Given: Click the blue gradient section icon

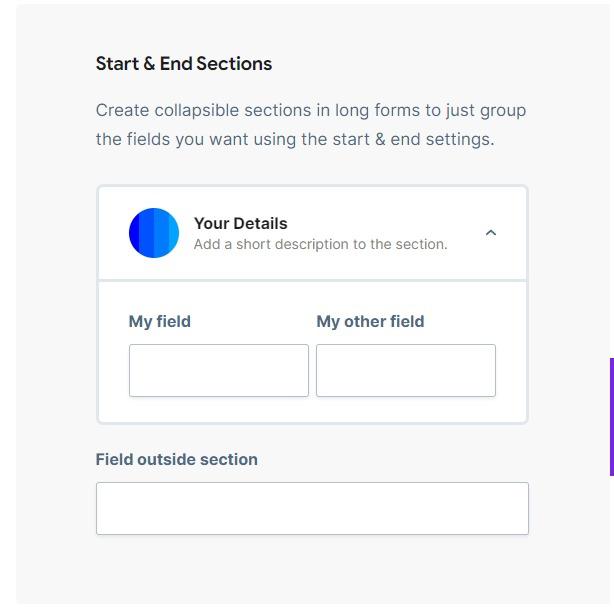Looking at the screenshot, I should [154, 233].
